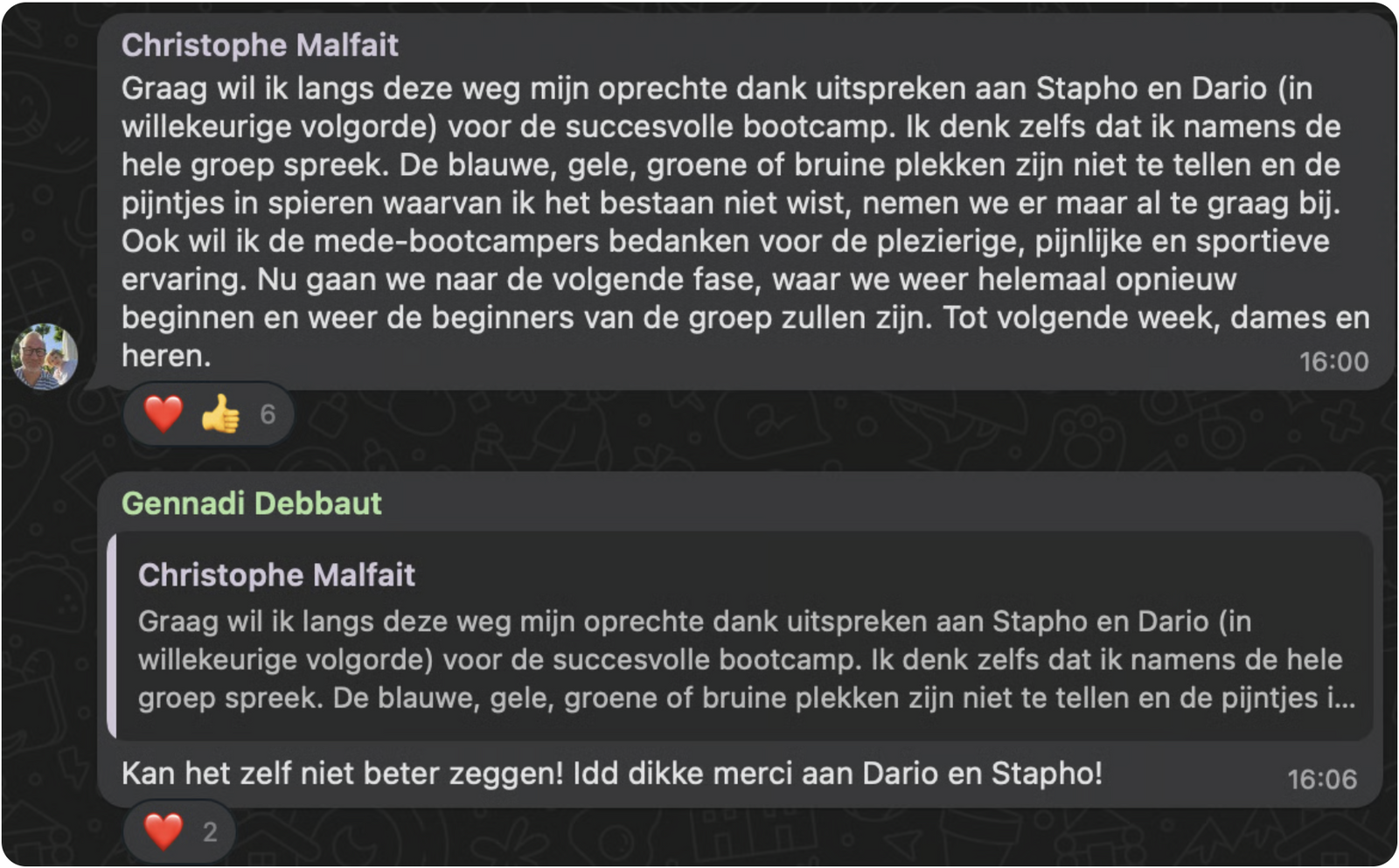This screenshot has width=1399, height=868.
Task: Click the final word "heren." of Christophe's message
Action: [166, 356]
